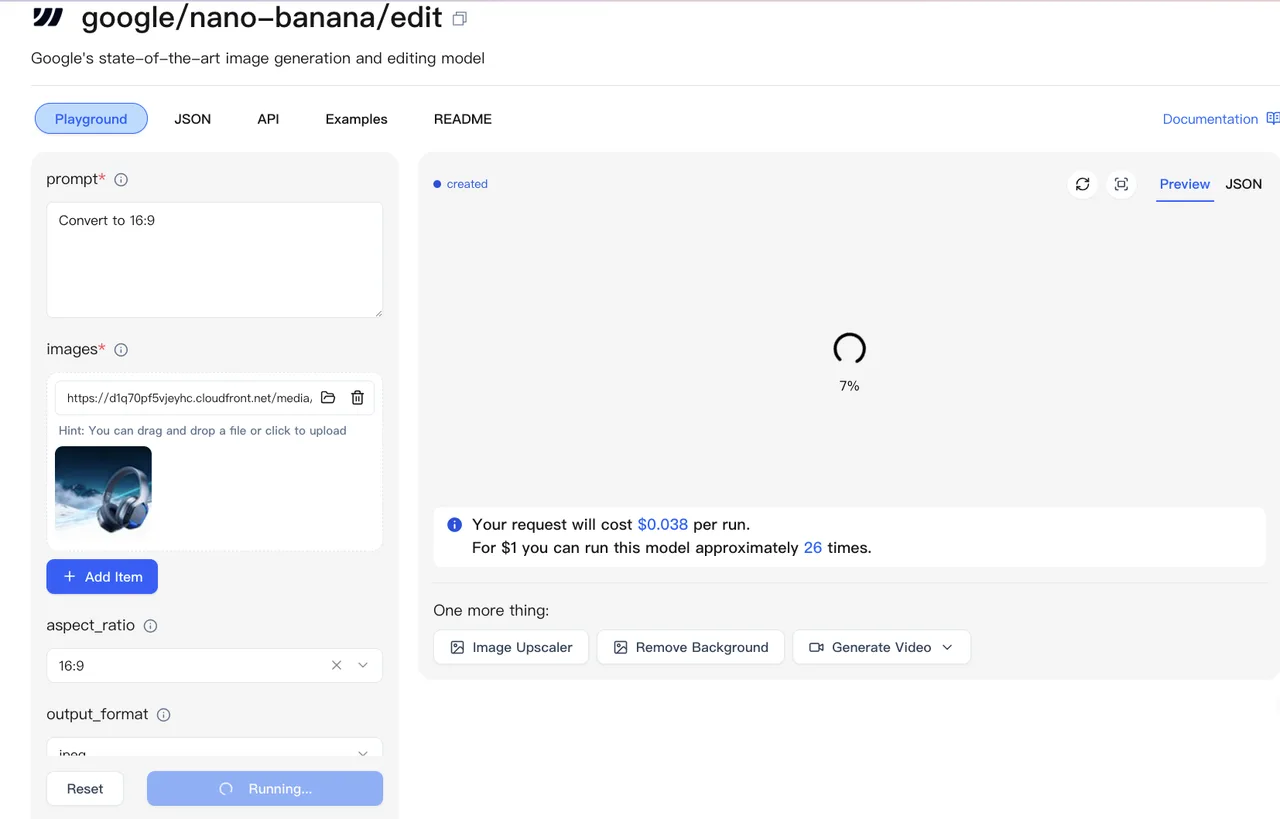The width and height of the screenshot is (1280, 819).
Task: Click the images info icon
Action: (121, 350)
